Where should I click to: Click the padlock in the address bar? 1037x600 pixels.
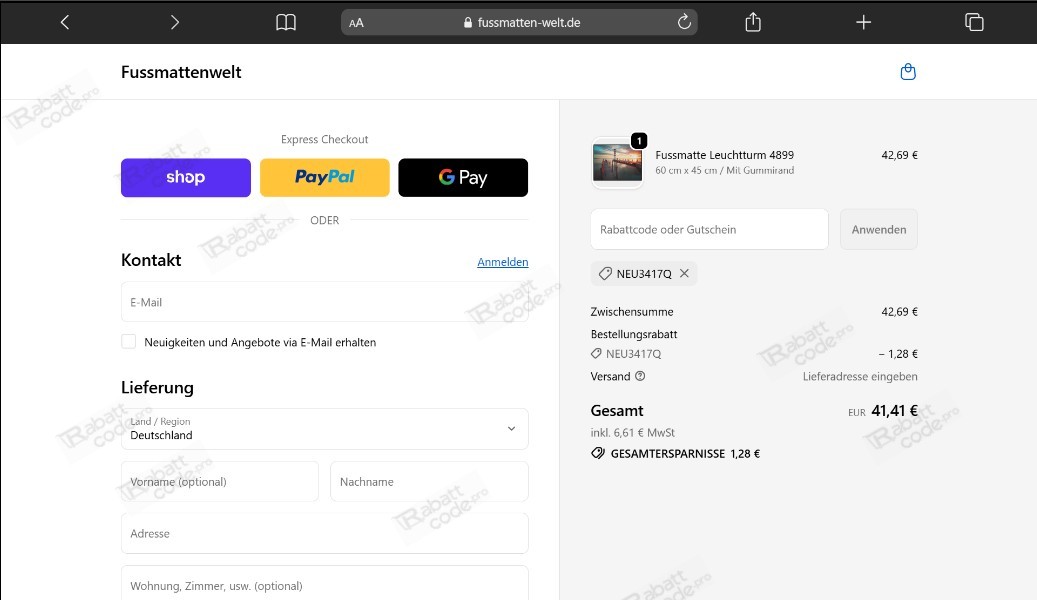tap(466, 21)
